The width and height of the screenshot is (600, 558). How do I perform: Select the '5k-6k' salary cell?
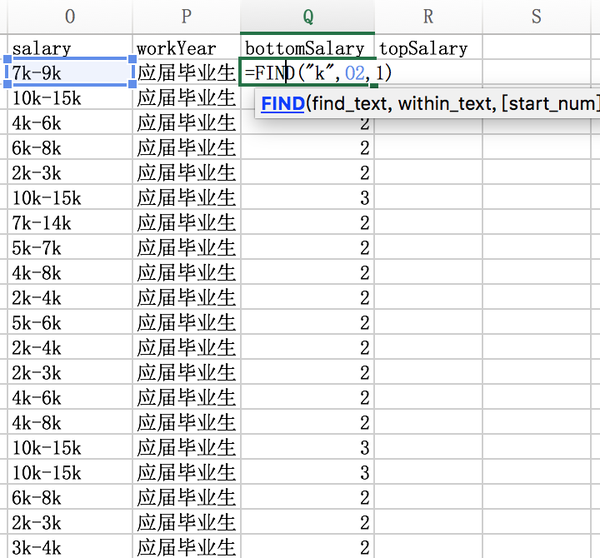tap(70, 323)
